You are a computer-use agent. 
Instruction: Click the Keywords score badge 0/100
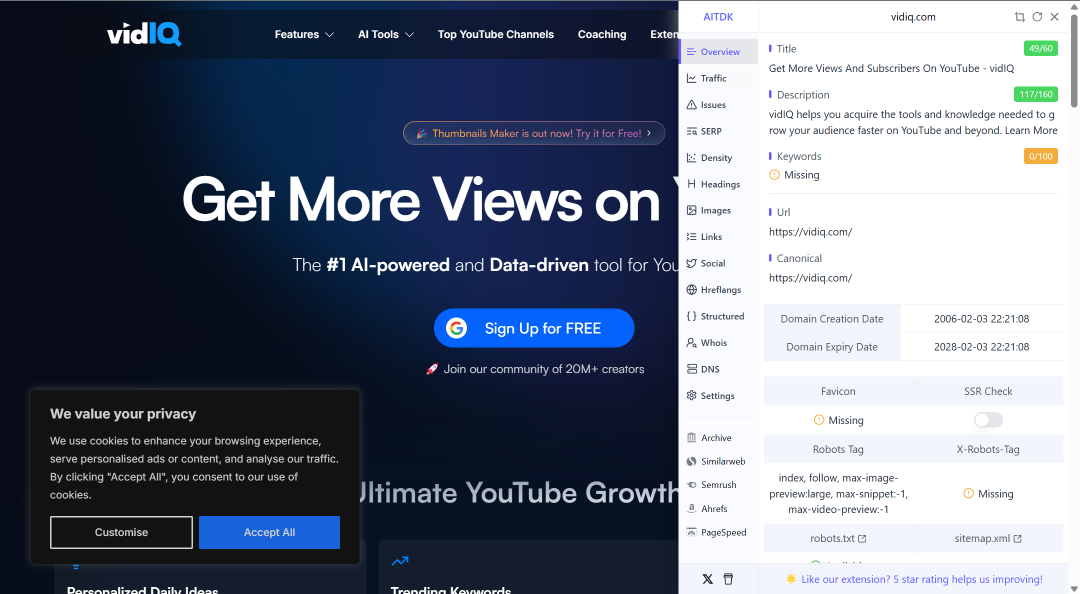(1040, 156)
